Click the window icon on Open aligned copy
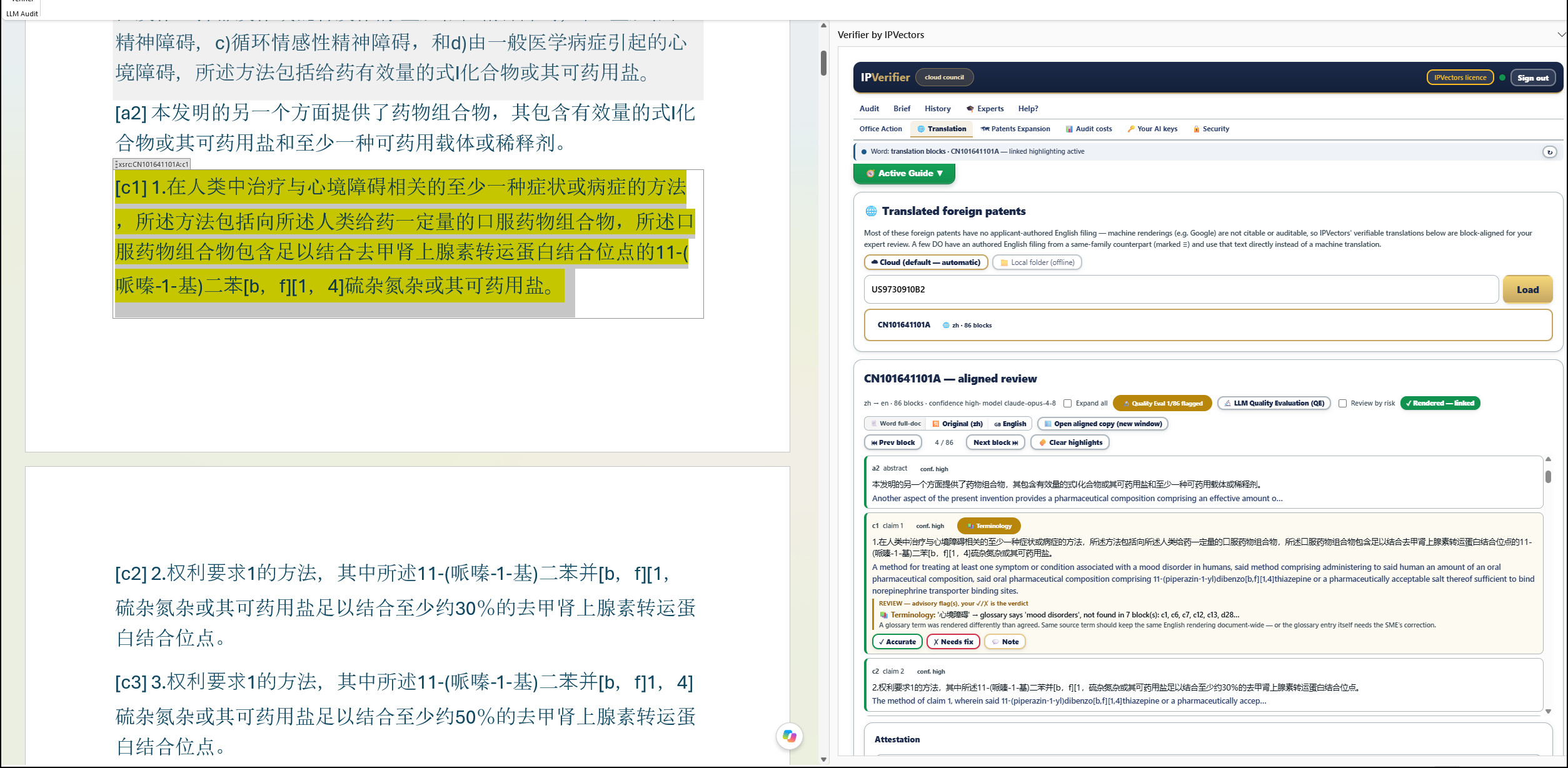 coord(1048,424)
